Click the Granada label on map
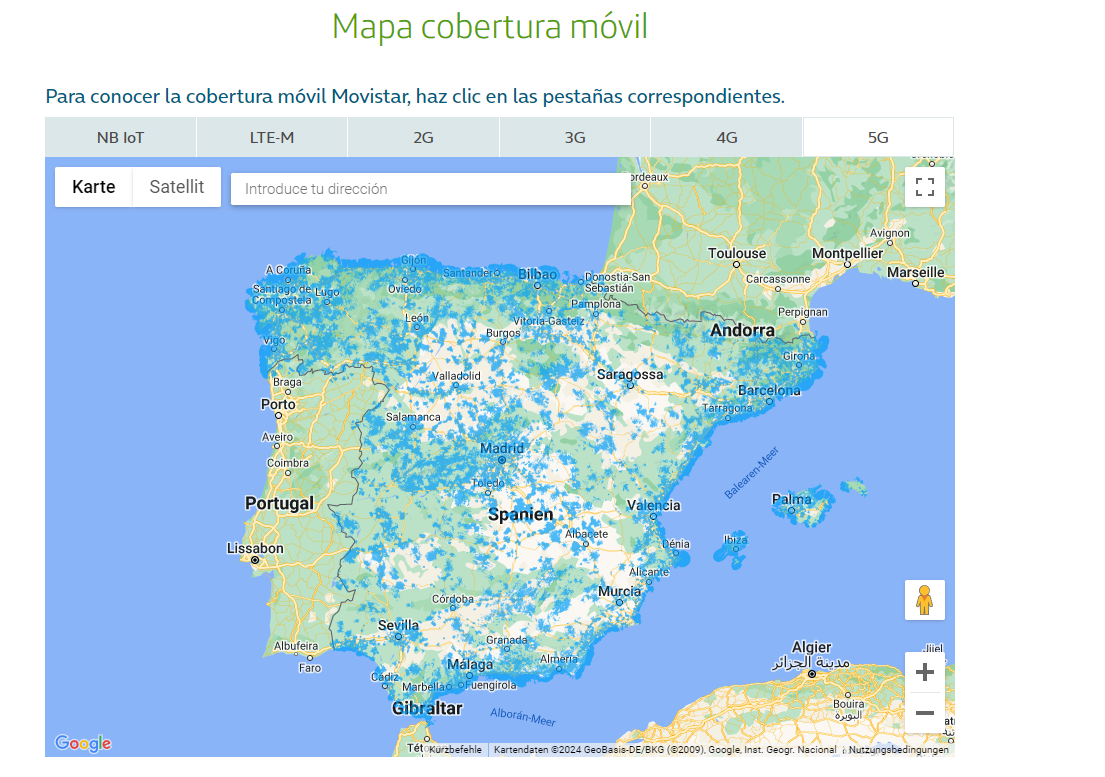 (507, 640)
